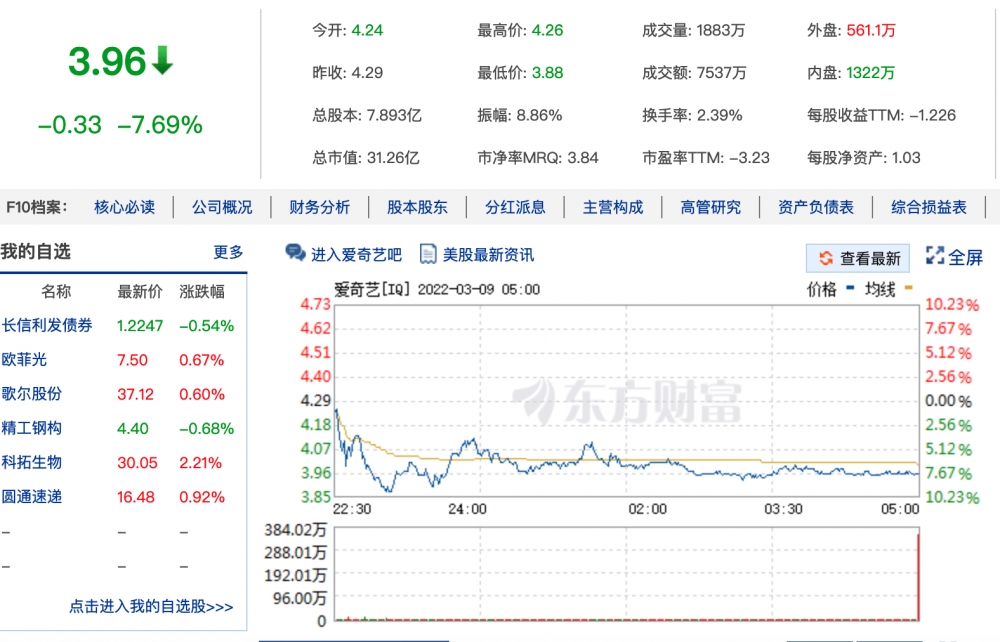1000x642 pixels.
Task: Click the document icon beside 美股最新资讯
Action: [x=428, y=254]
